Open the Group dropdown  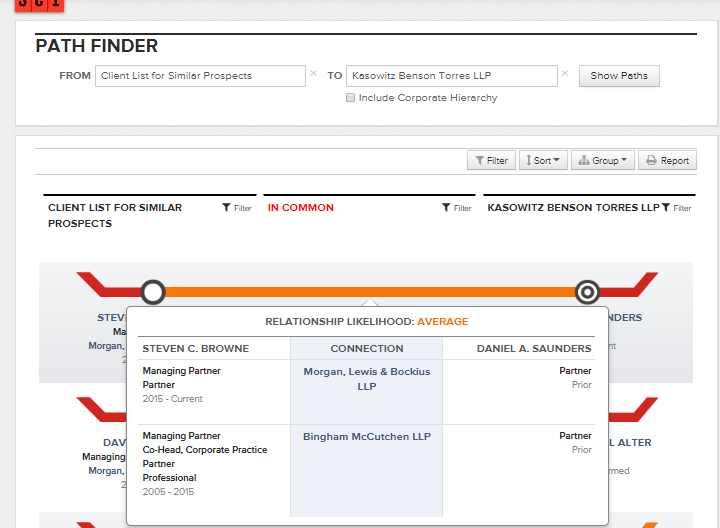[x=602, y=160]
